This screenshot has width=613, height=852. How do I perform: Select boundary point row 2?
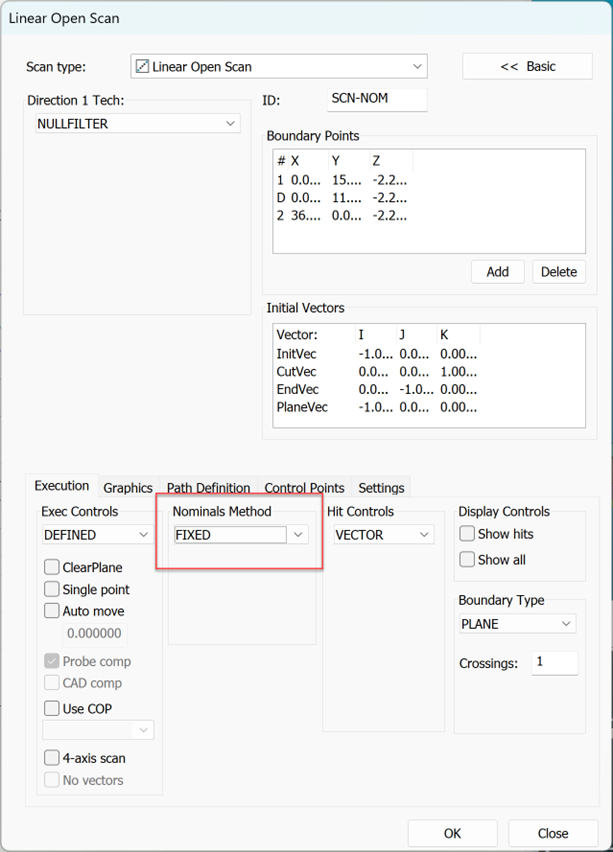(x=342, y=216)
